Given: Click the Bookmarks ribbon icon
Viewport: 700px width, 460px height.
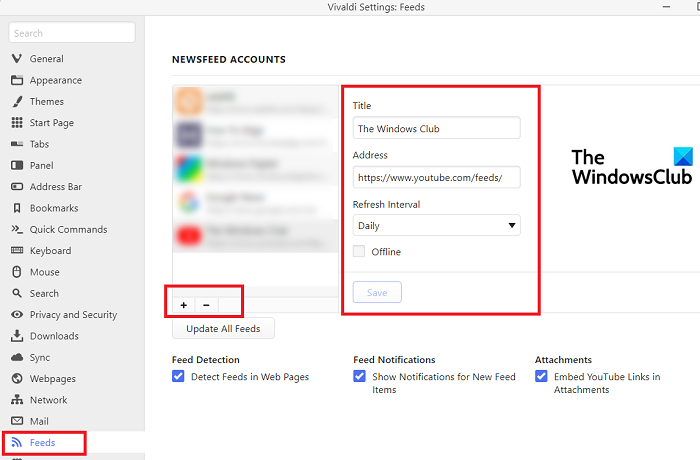Looking at the screenshot, I should [x=17, y=208].
